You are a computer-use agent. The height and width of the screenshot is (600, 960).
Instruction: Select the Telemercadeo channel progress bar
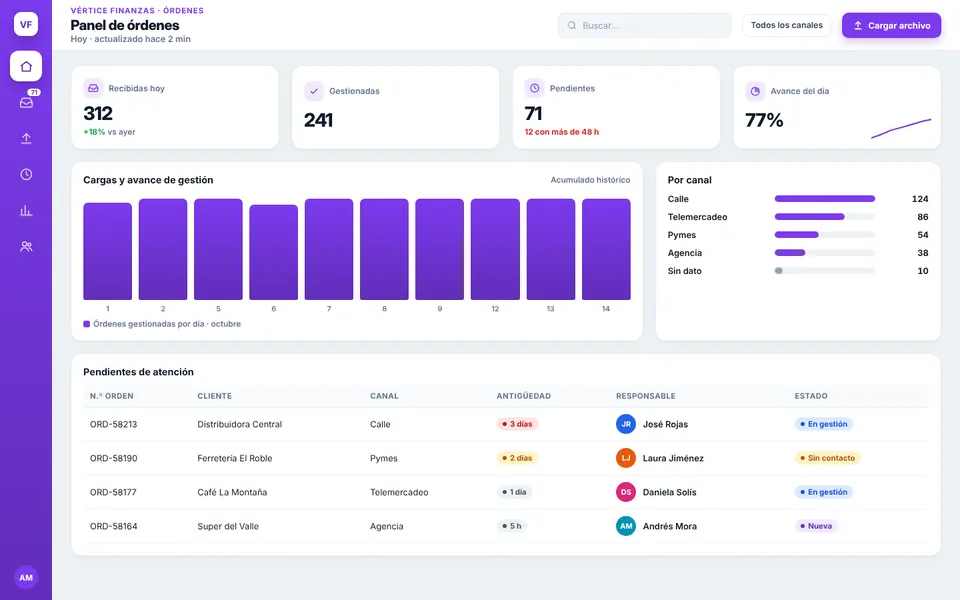[825, 217]
